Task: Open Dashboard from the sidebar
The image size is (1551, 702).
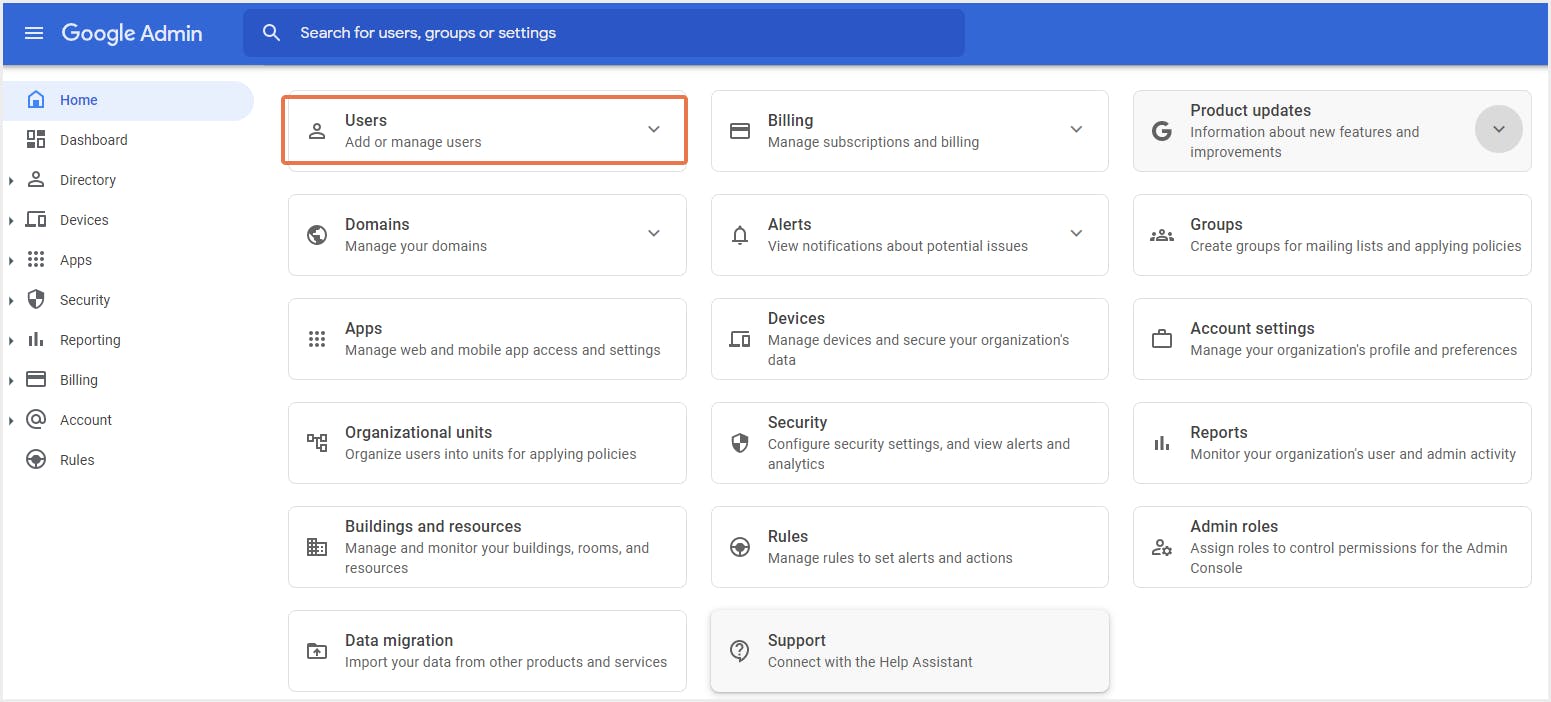Action: point(93,139)
